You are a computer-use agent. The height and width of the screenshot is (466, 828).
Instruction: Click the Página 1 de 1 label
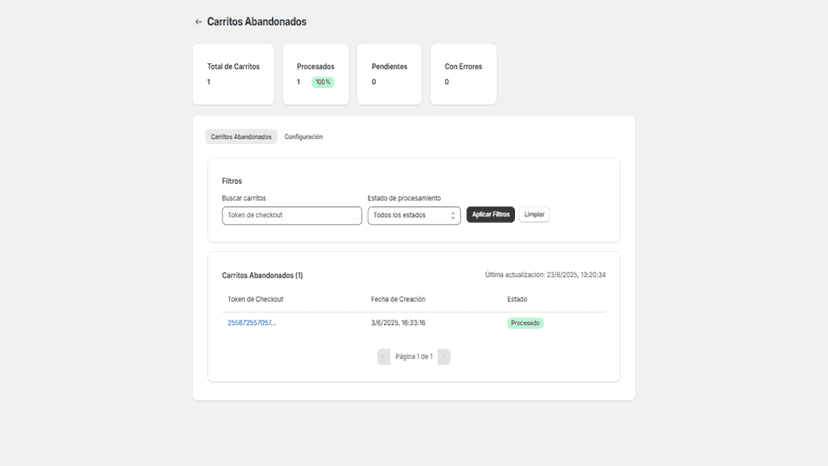click(x=414, y=357)
